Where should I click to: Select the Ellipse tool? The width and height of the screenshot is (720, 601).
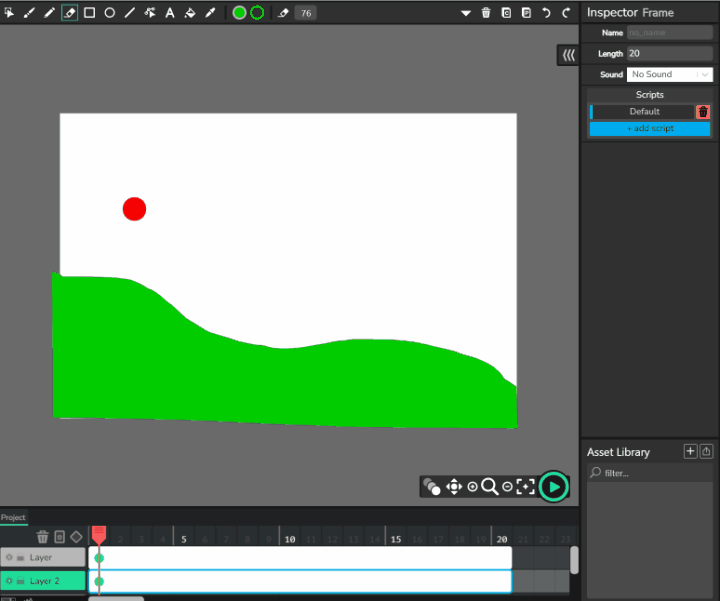(x=109, y=13)
